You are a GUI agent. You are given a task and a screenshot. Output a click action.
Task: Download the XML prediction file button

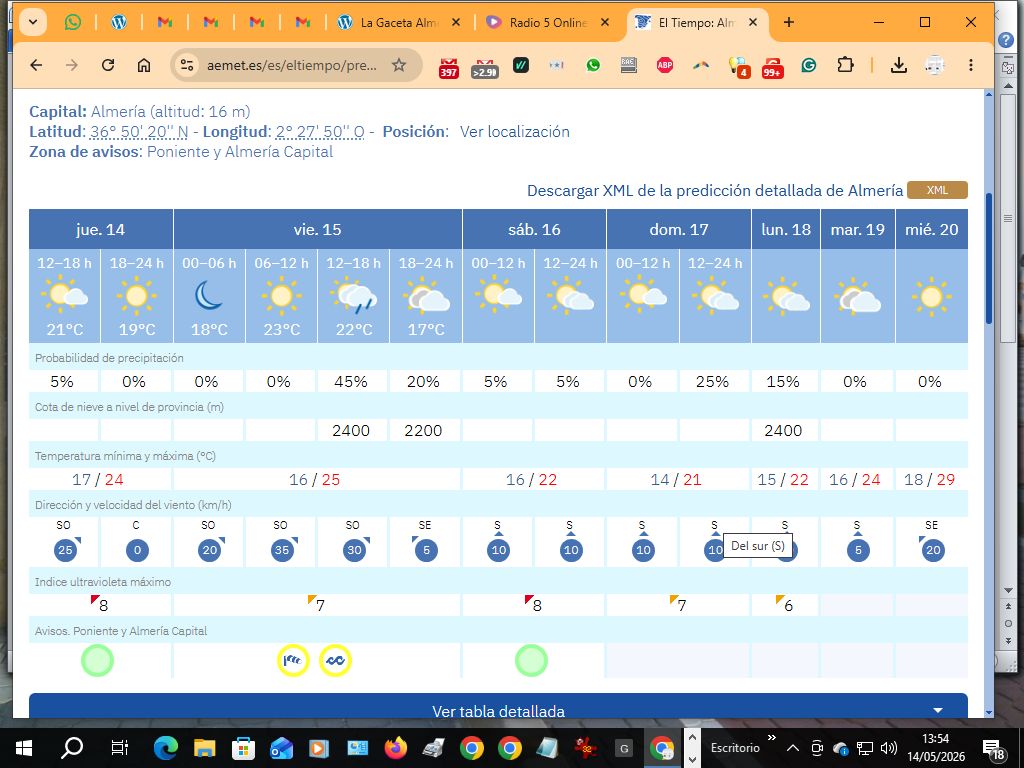point(937,190)
